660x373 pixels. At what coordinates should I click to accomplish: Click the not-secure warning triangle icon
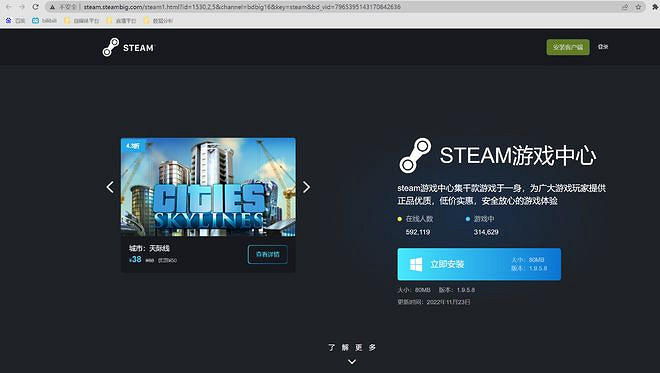[x=52, y=7]
